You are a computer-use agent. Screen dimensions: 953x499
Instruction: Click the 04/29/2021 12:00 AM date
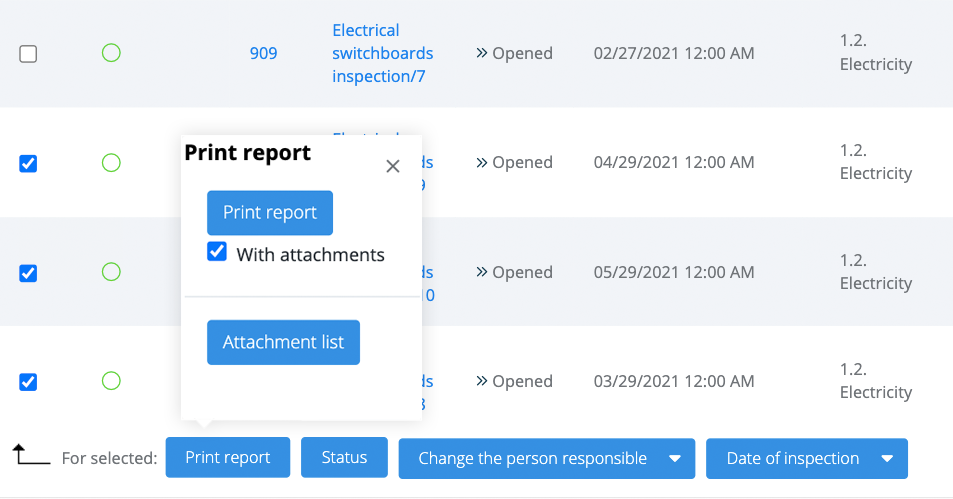[x=674, y=162]
